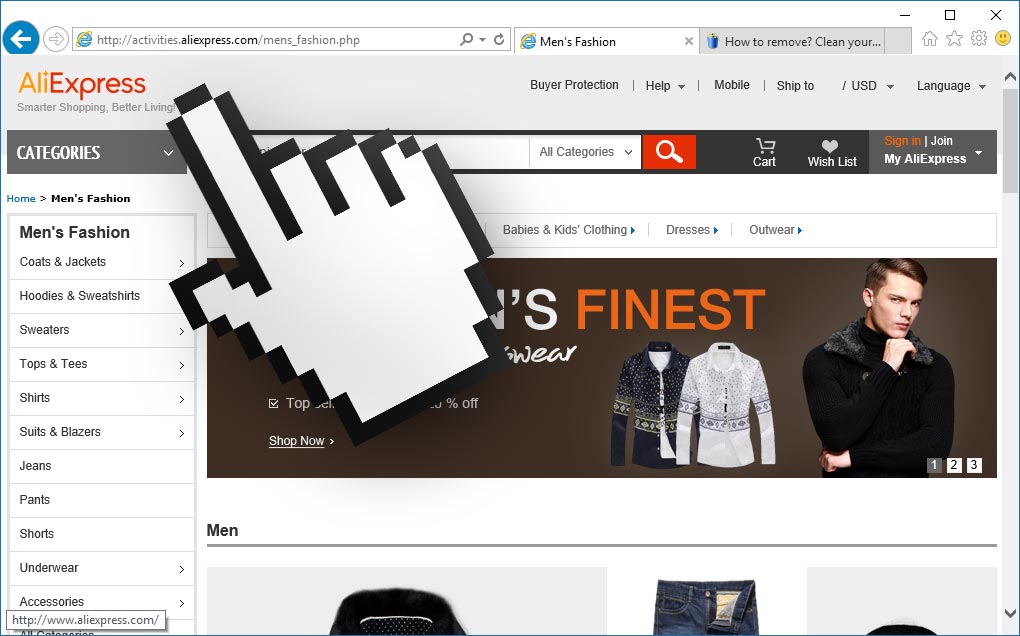Open a new blank tab button

click(x=898, y=42)
